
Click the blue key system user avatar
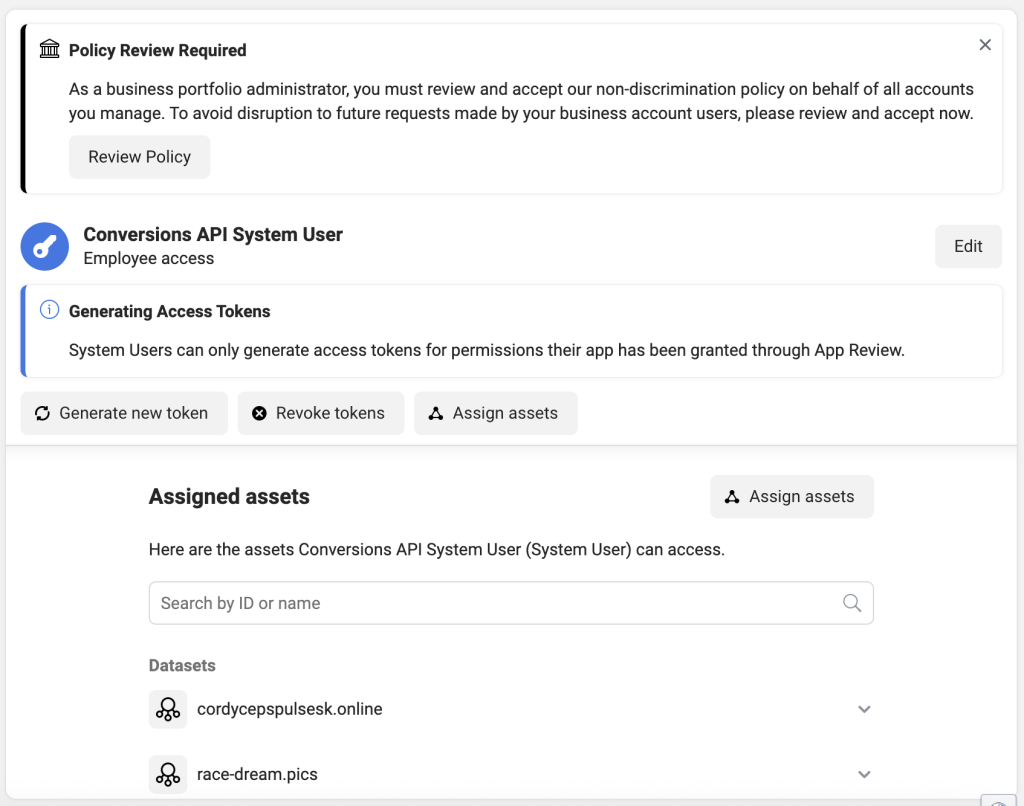44,246
